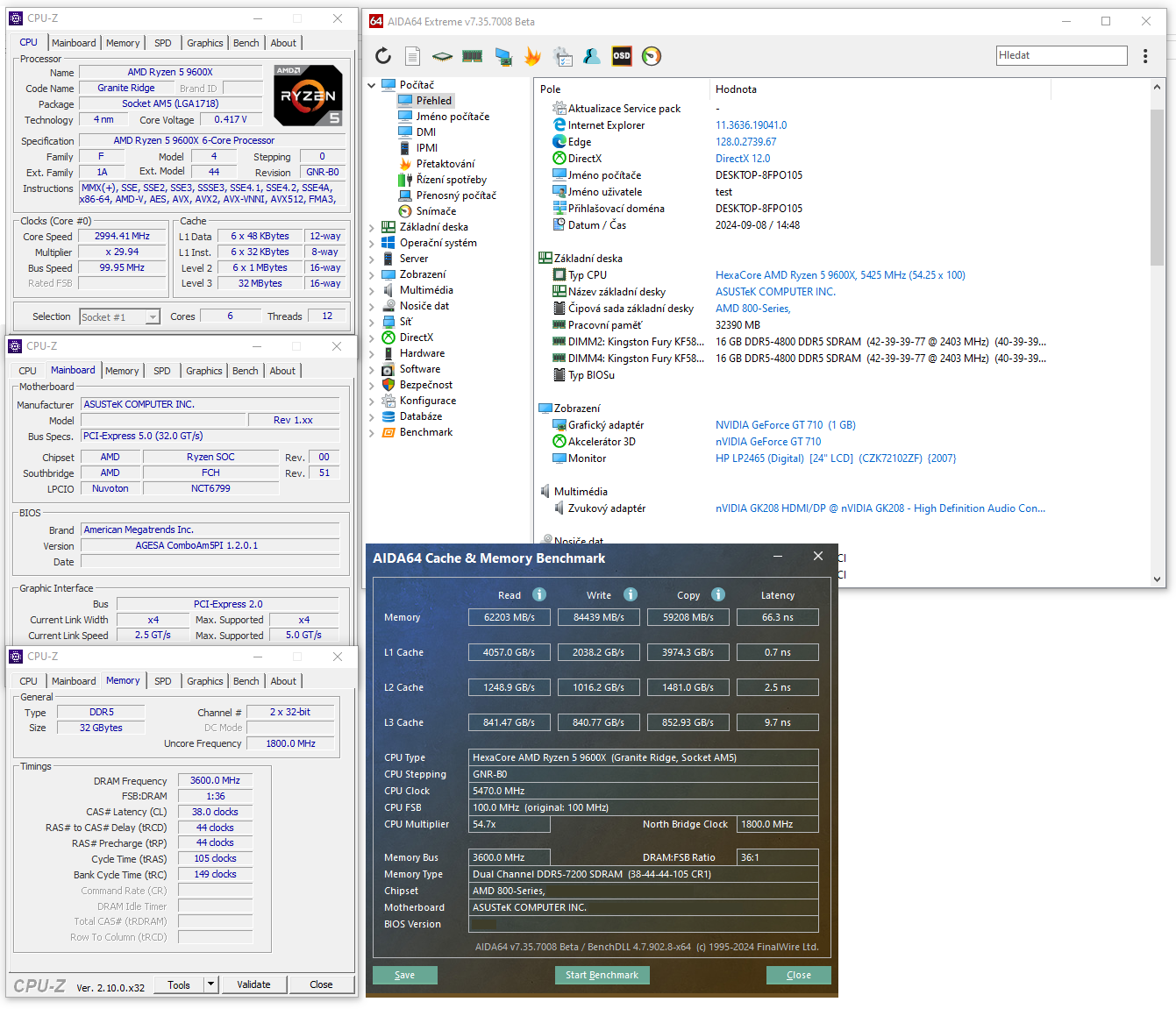Click the Operační systém Windows icon in tree

388,243
